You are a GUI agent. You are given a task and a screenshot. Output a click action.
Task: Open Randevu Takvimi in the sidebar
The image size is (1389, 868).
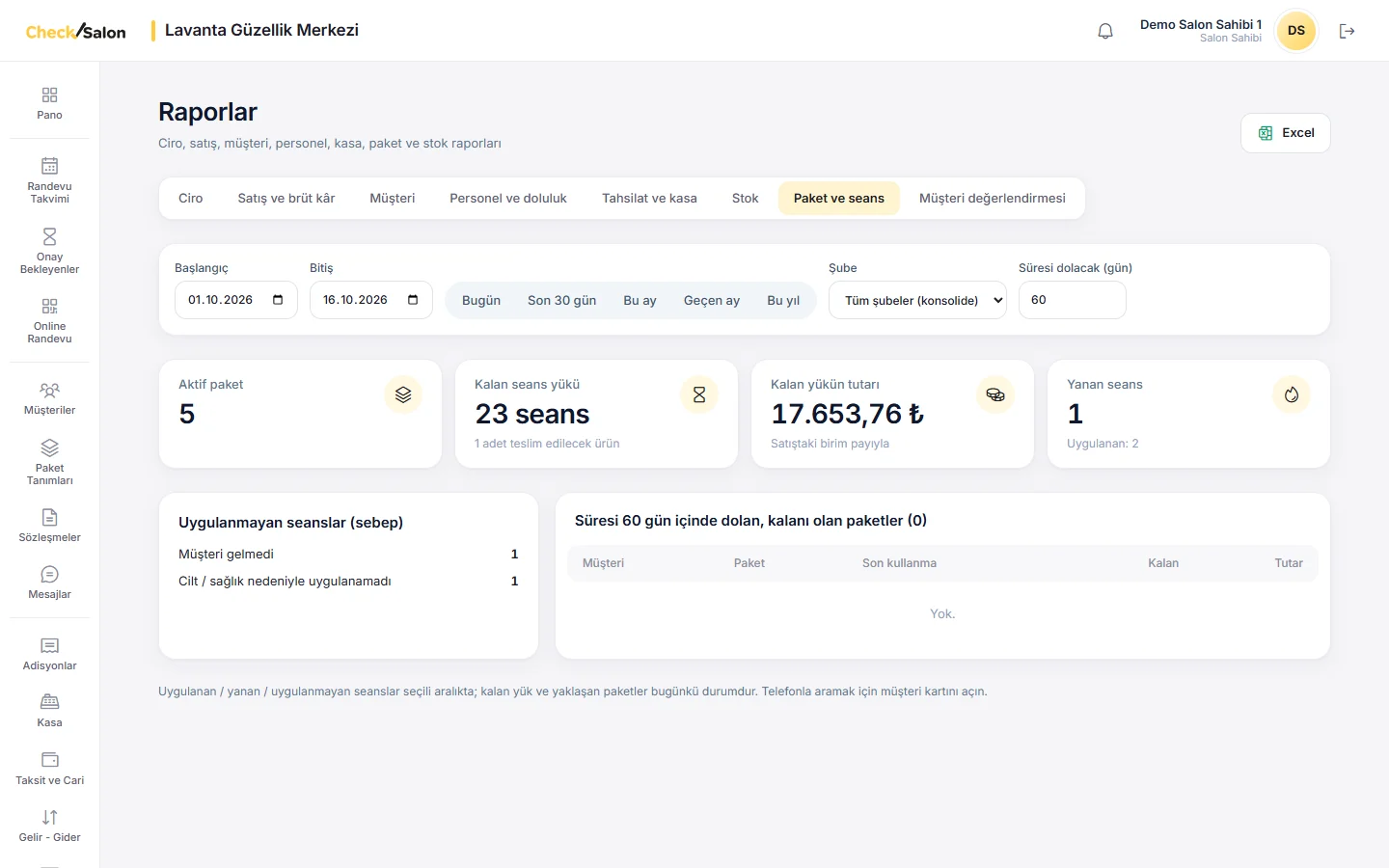[49, 179]
